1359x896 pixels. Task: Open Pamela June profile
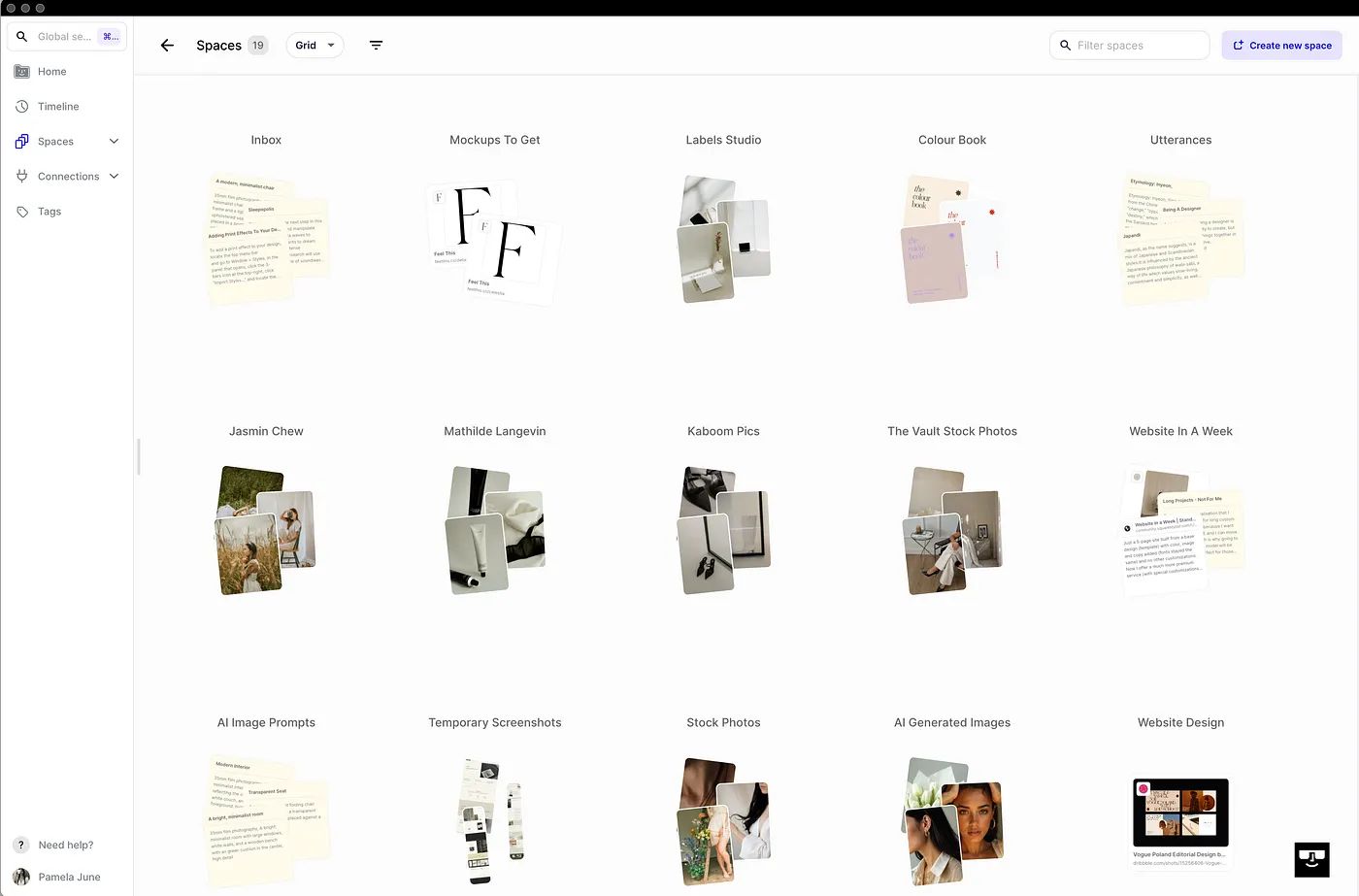[x=69, y=877]
